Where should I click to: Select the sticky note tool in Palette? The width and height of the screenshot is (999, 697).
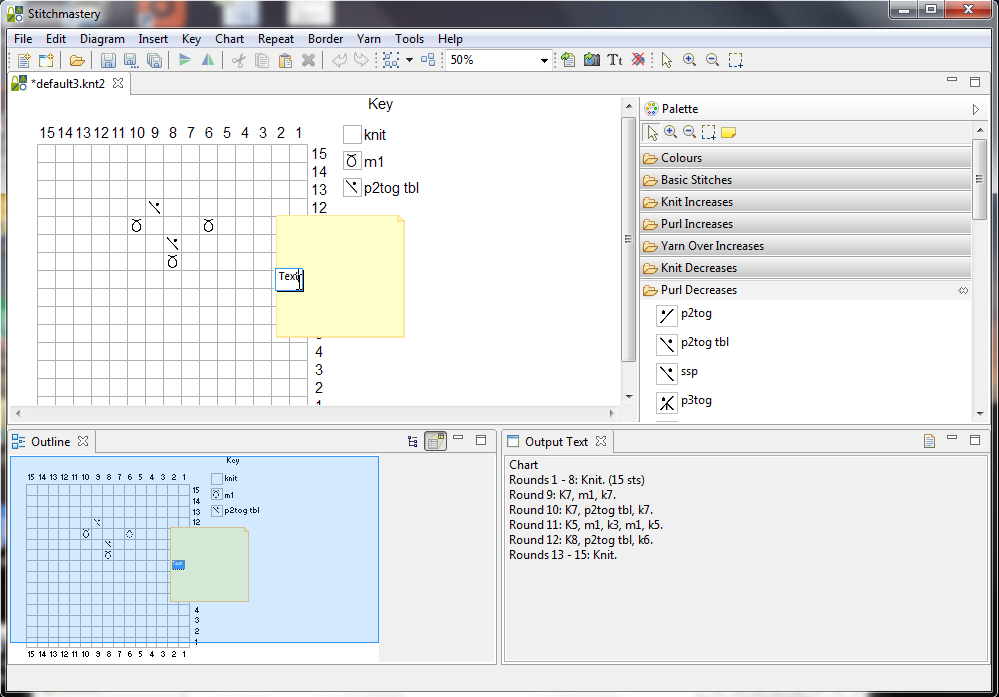point(728,132)
